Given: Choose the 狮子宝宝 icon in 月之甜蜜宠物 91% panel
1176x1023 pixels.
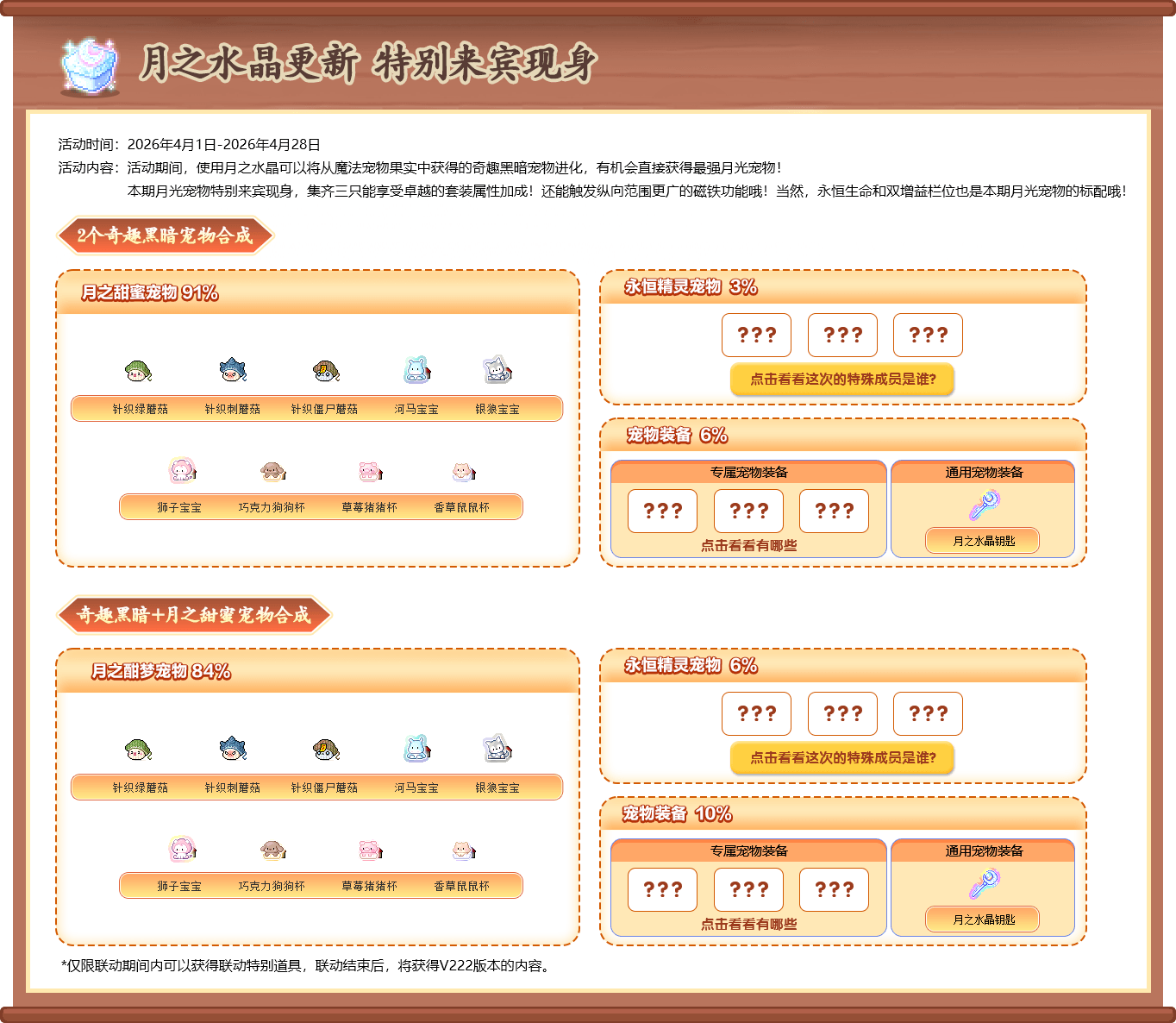Looking at the screenshot, I should pyautogui.click(x=182, y=470).
